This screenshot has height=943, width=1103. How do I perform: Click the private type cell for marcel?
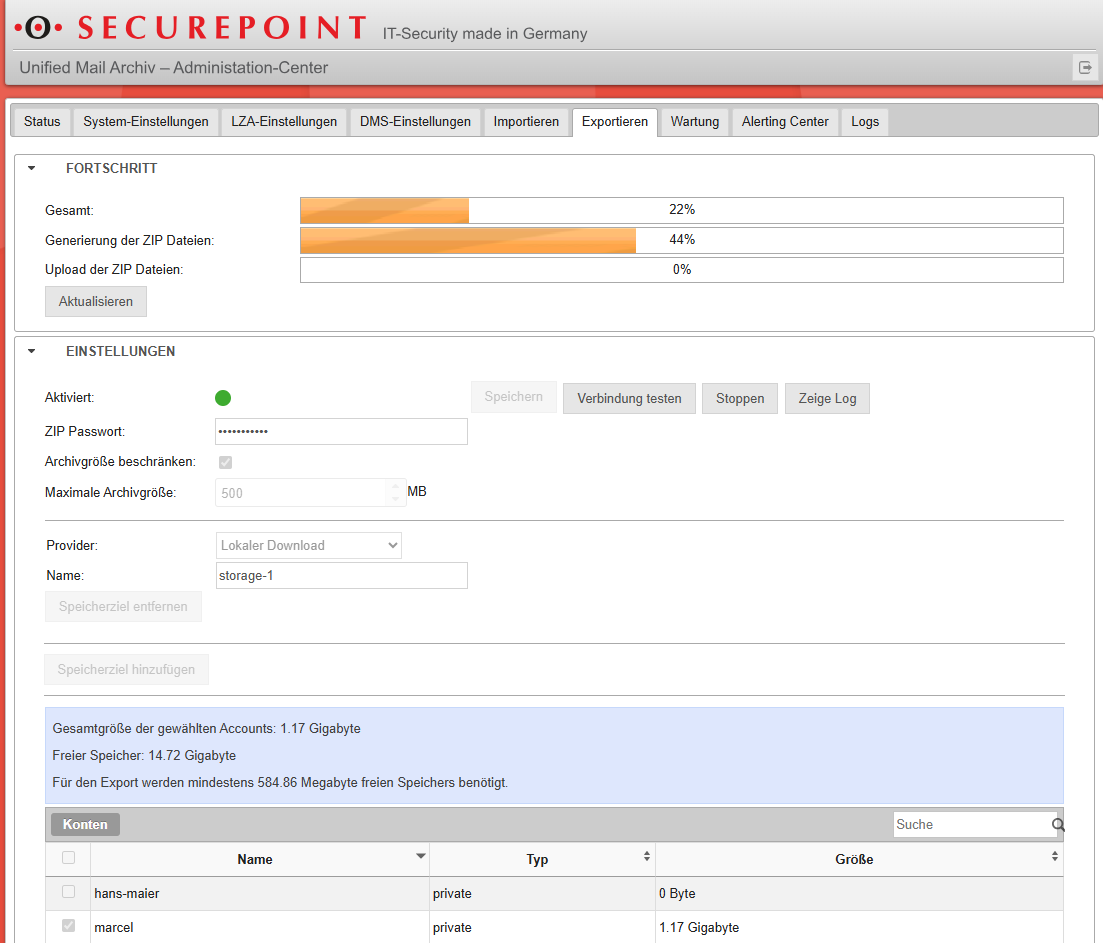point(542,928)
